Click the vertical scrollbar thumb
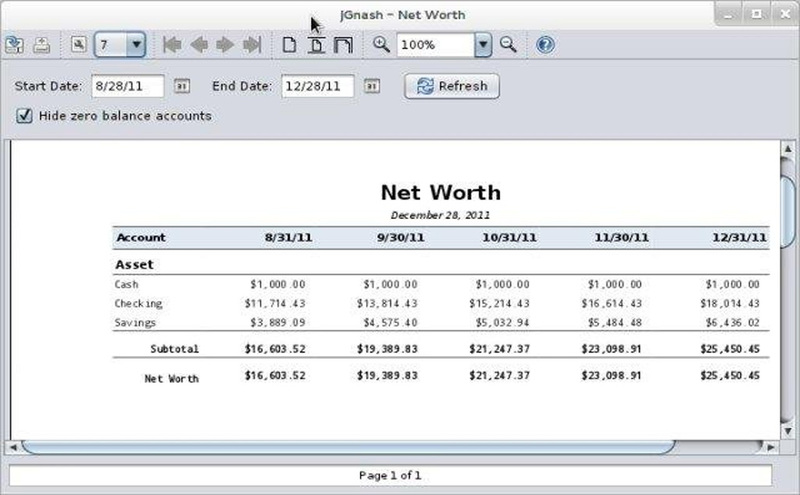The image size is (800, 495). click(787, 214)
